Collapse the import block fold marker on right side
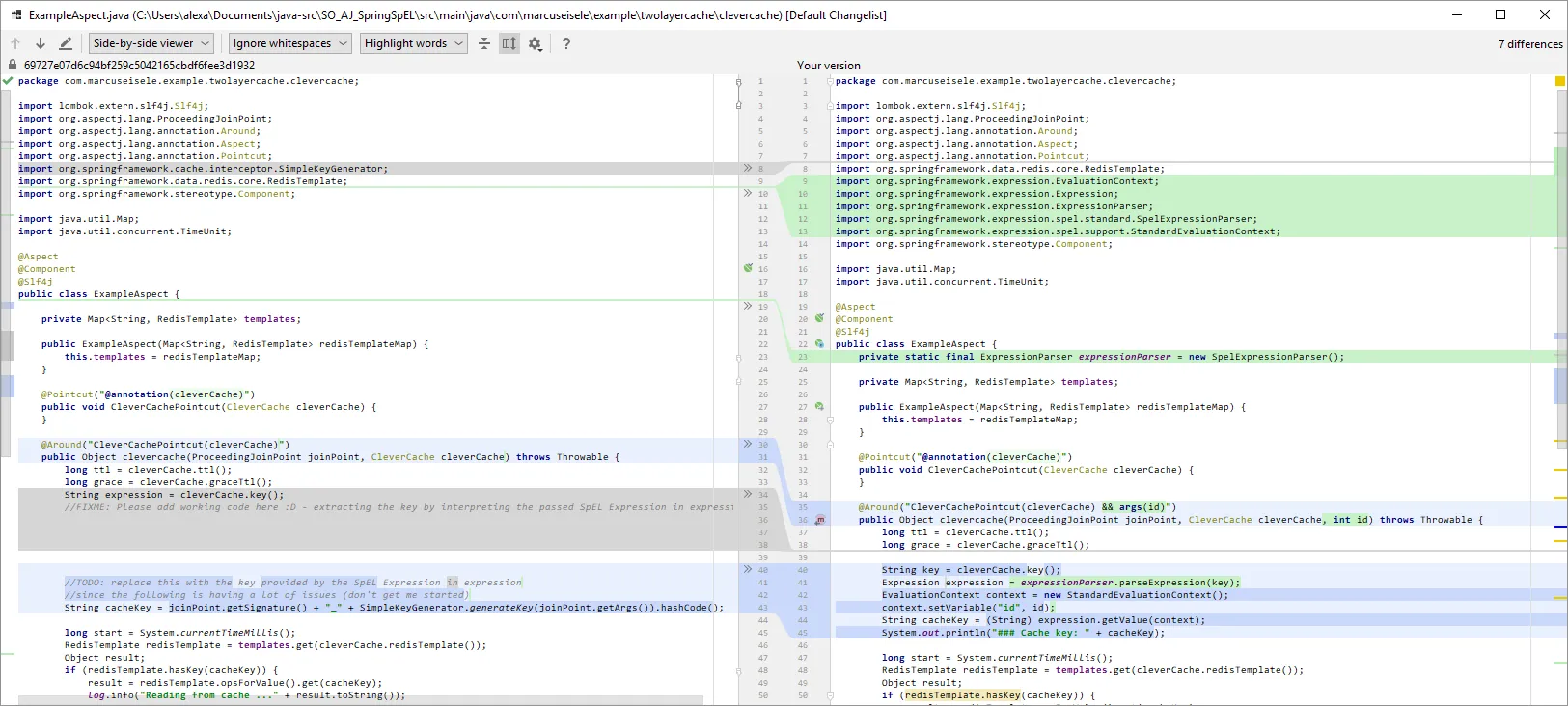This screenshot has width=1568, height=706. 829,106
